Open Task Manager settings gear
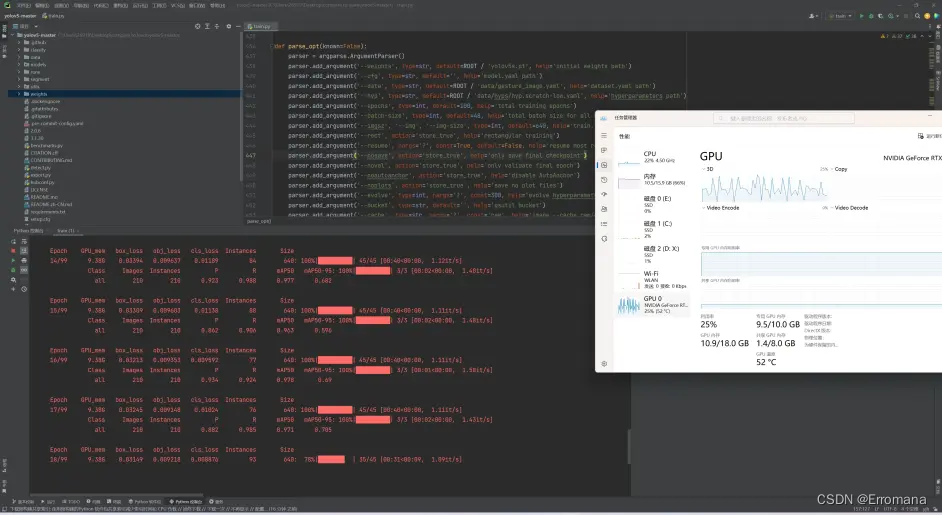Viewport: 942px width, 515px height. point(604,364)
